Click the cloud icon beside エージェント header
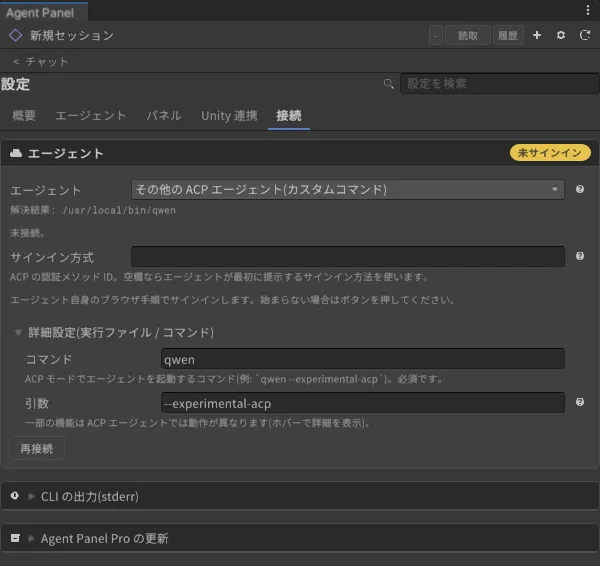Viewport: 600px width, 566px height. pos(16,153)
